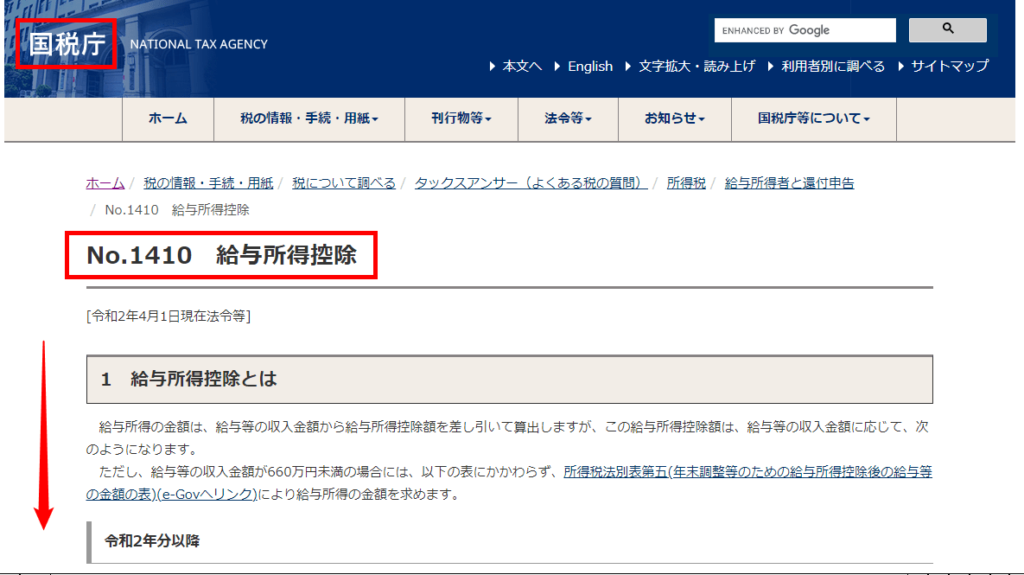Image resolution: width=1024 pixels, height=575 pixels.
Task: Select ホーム in the navigation bar
Action: (167, 119)
